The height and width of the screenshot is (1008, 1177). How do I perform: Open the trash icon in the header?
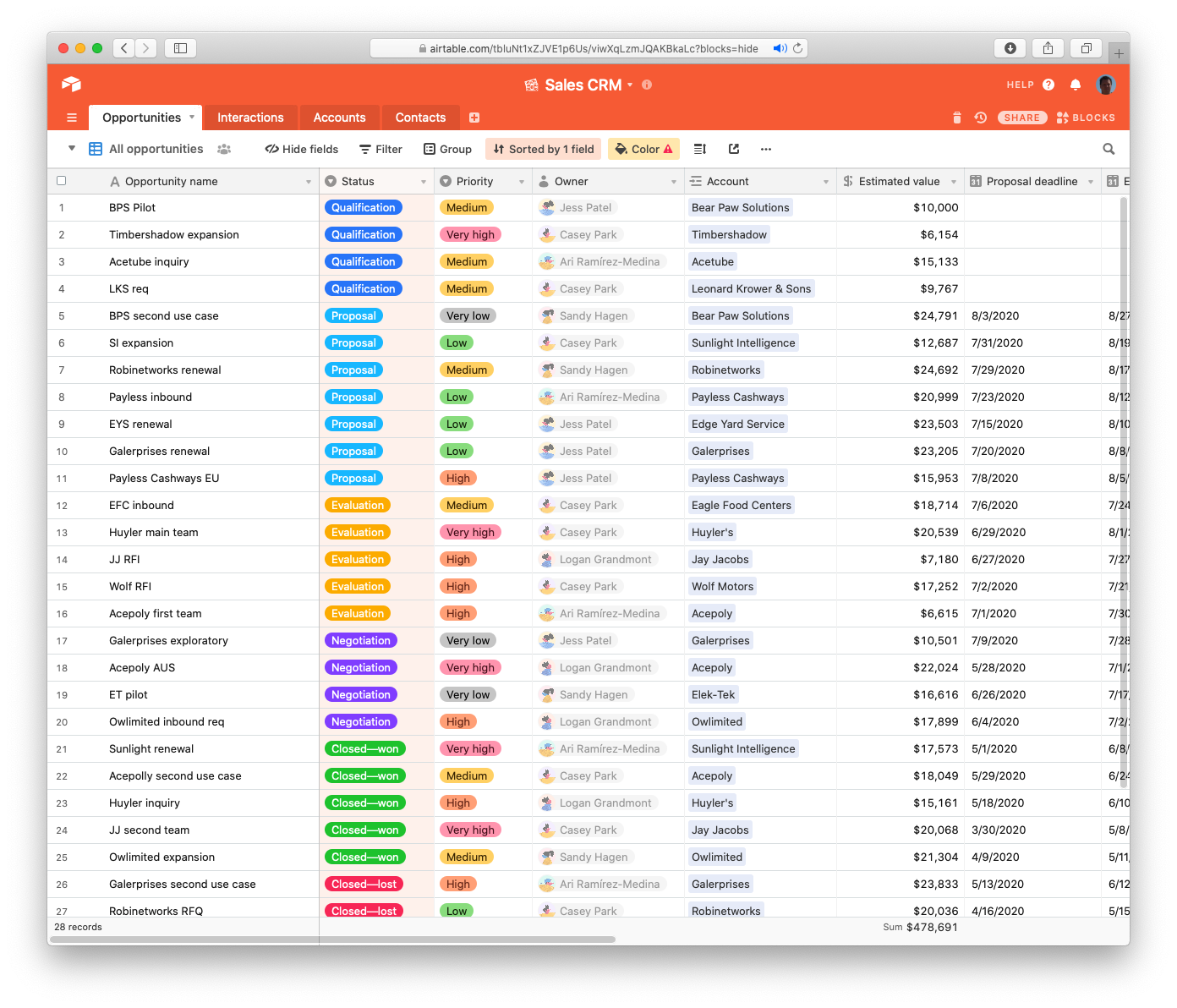click(957, 118)
